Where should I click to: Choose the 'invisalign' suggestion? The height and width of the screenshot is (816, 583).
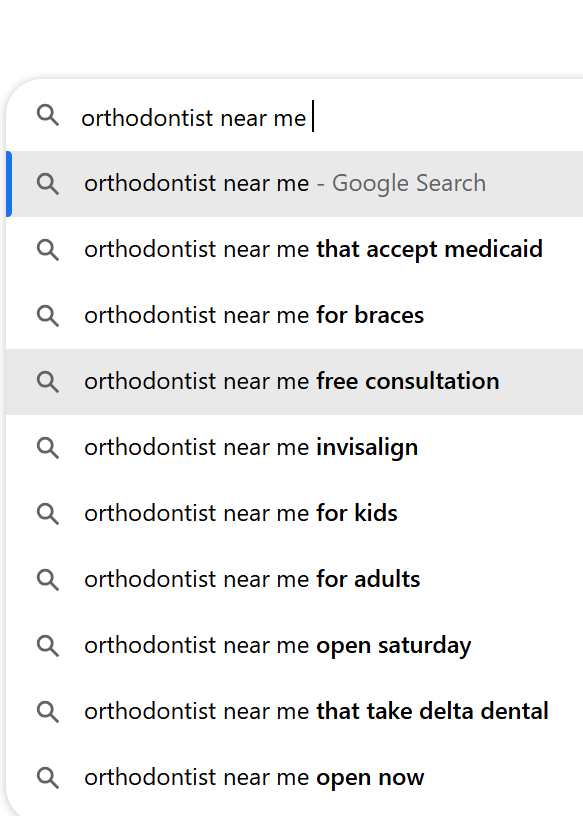click(295, 448)
